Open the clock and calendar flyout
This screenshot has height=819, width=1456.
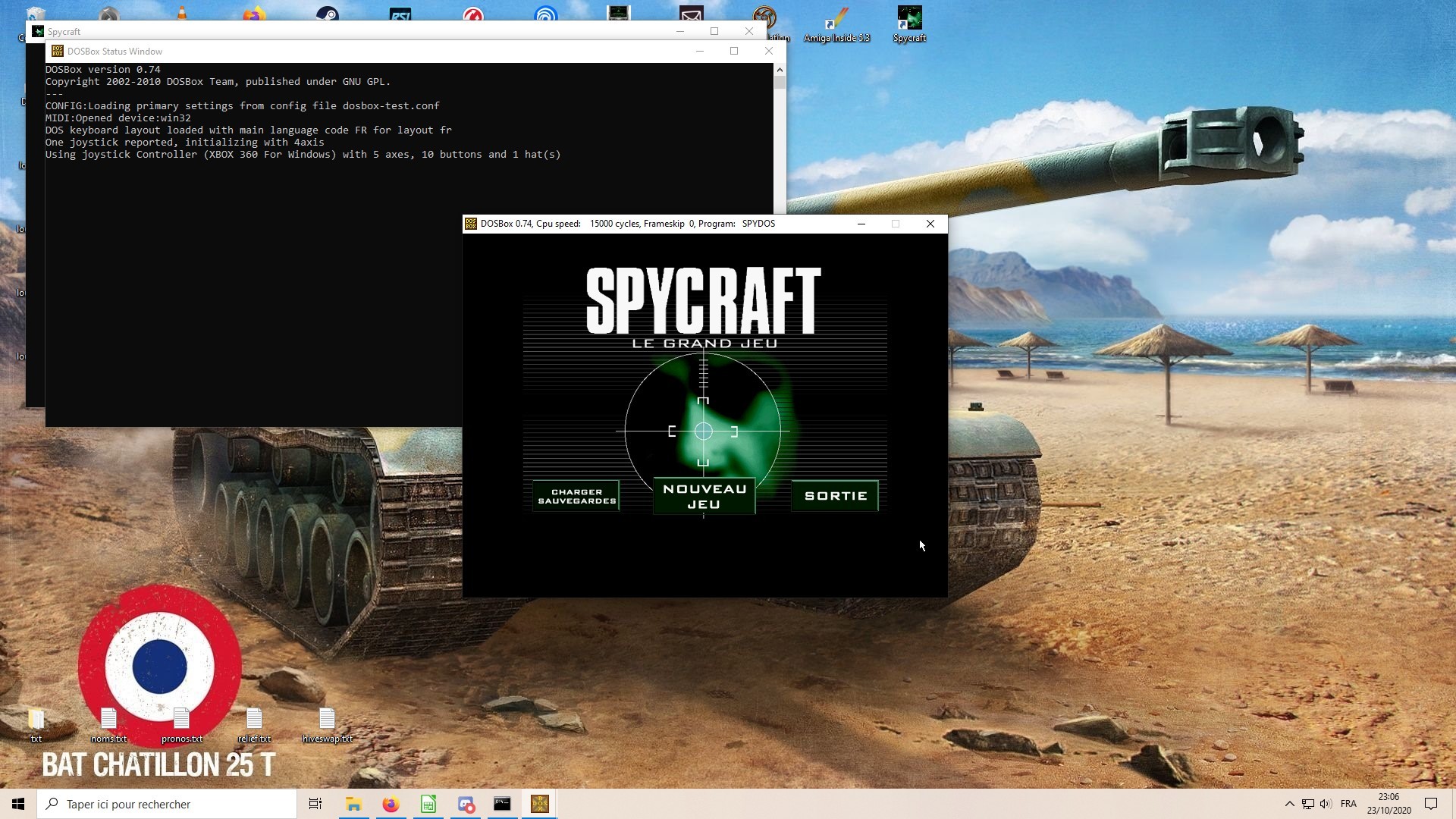pyautogui.click(x=1389, y=804)
